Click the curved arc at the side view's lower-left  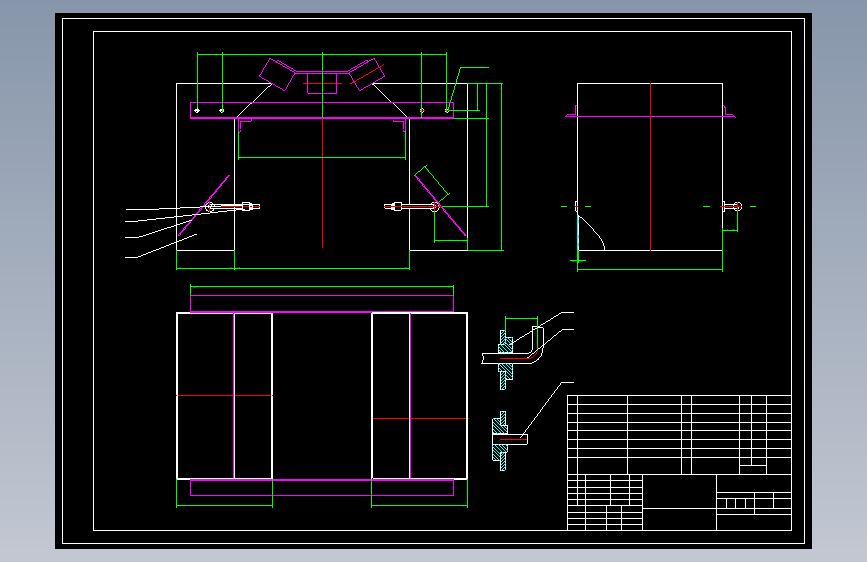coord(592,232)
